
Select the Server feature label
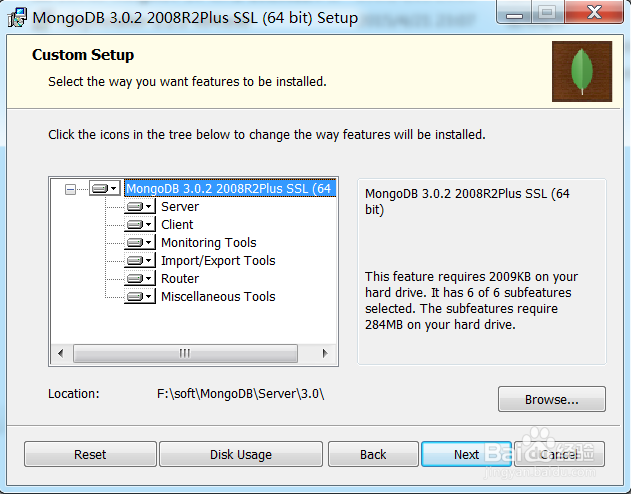[x=180, y=207]
